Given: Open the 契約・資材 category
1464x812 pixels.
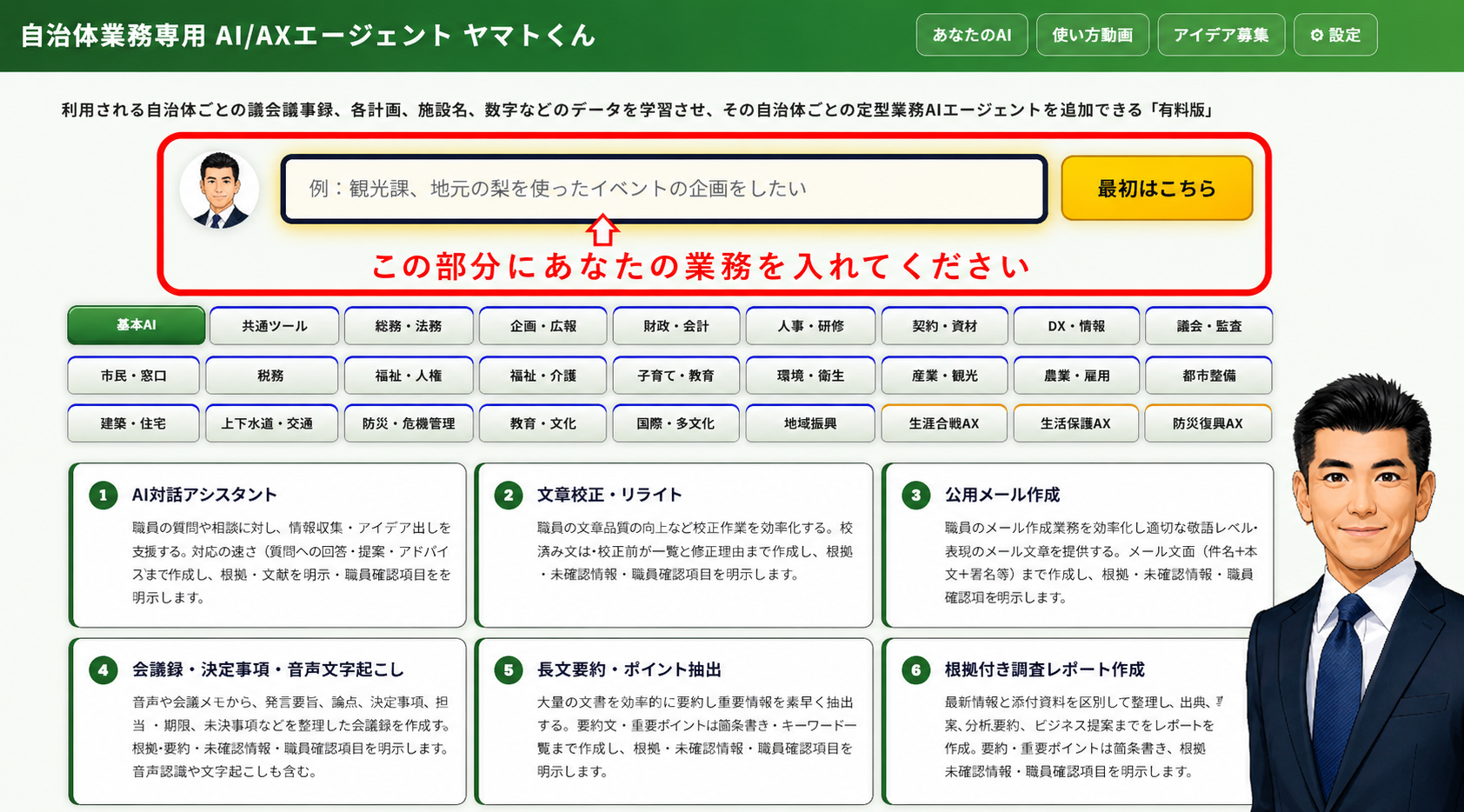Looking at the screenshot, I should tap(945, 326).
